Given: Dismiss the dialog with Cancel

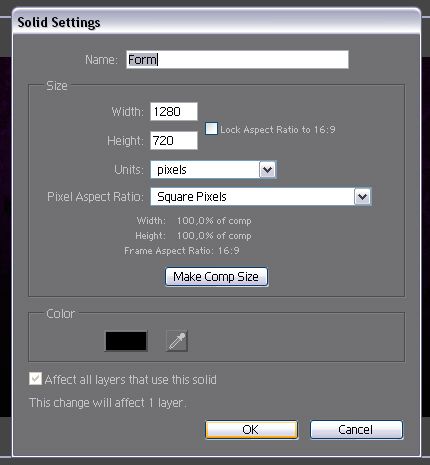Looking at the screenshot, I should (356, 430).
